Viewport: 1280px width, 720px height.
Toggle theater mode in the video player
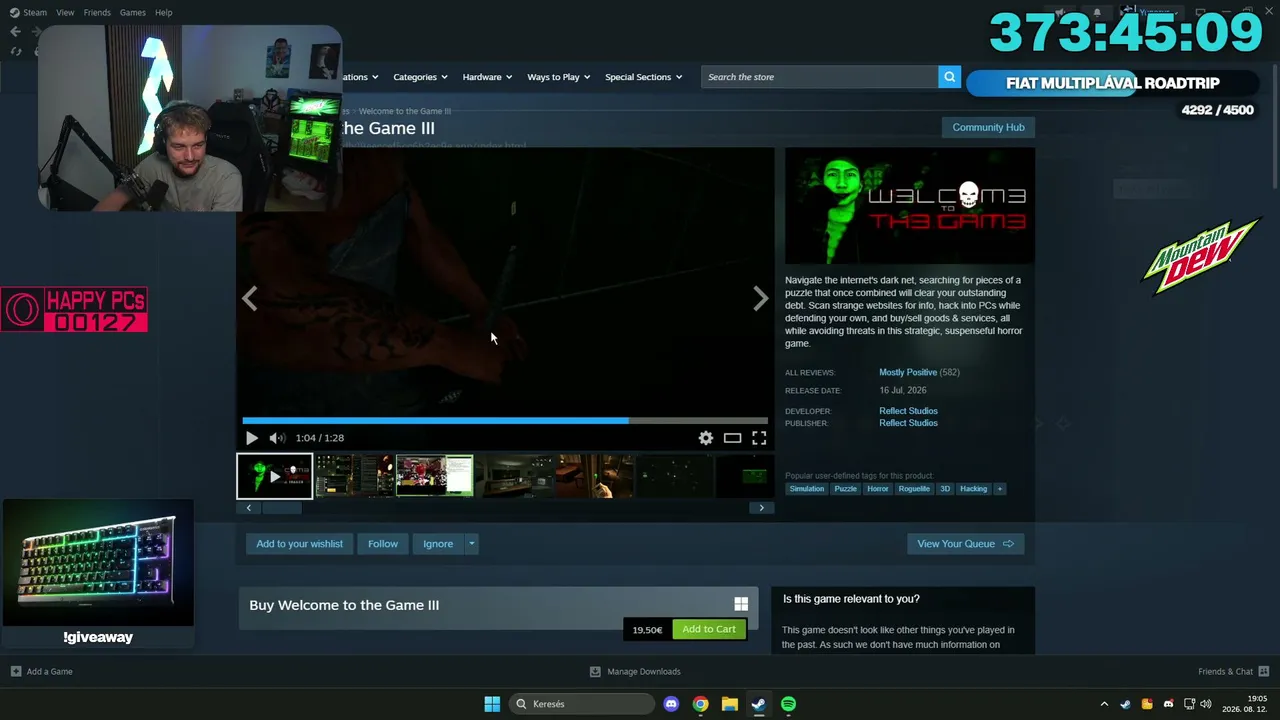pos(733,438)
